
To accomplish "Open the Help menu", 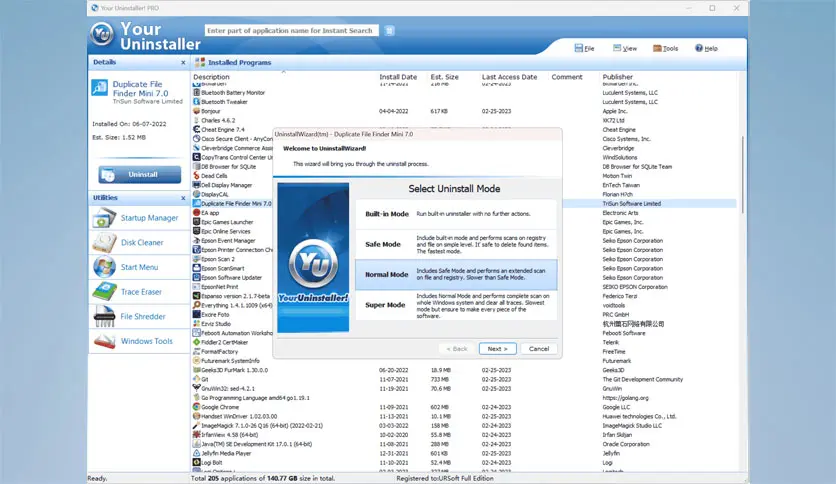I will tap(706, 48).
